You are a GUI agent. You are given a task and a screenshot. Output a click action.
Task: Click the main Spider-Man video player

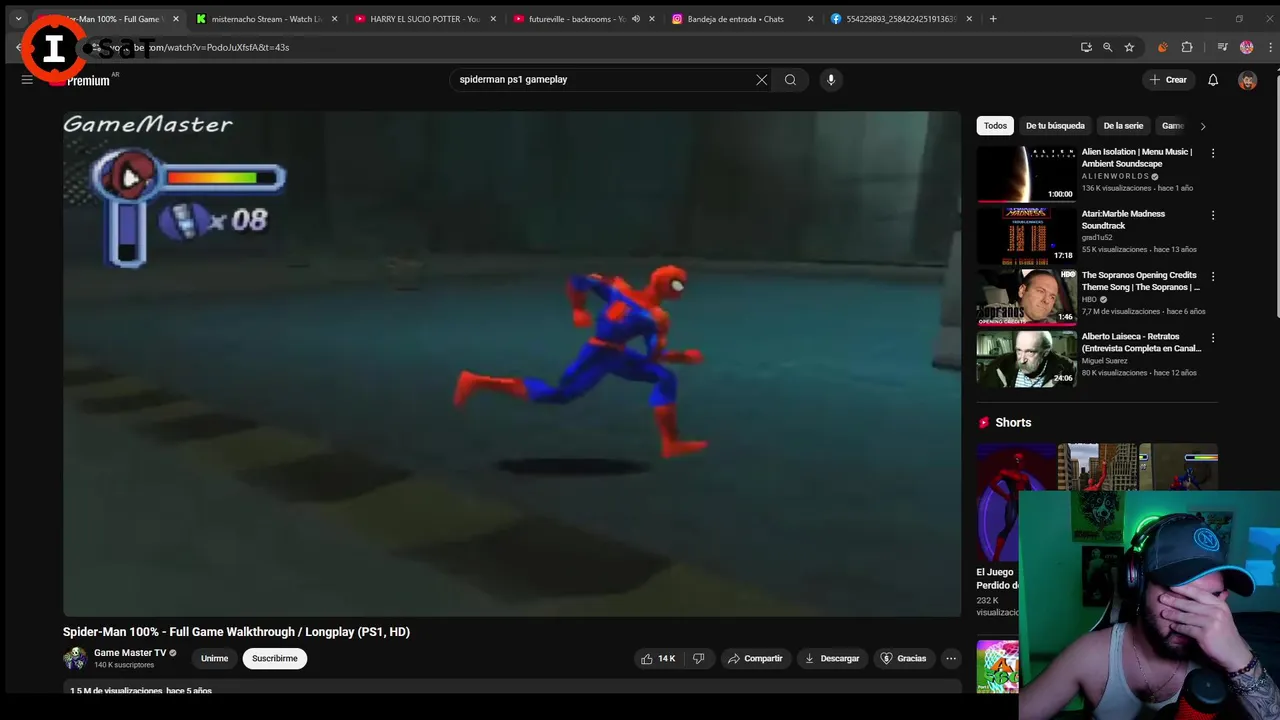[512, 364]
